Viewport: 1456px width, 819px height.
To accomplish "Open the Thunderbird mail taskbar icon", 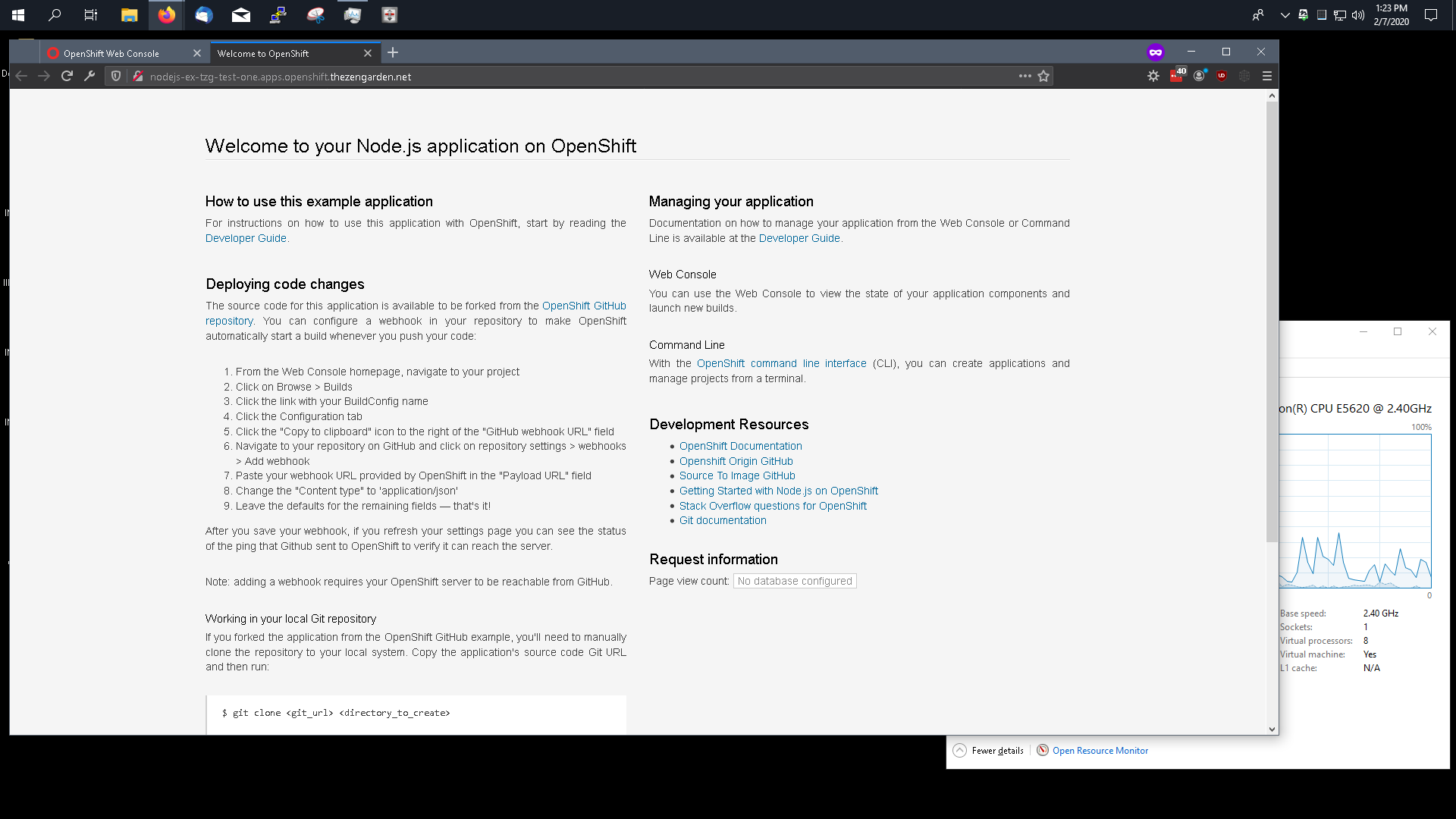I will tap(204, 14).
